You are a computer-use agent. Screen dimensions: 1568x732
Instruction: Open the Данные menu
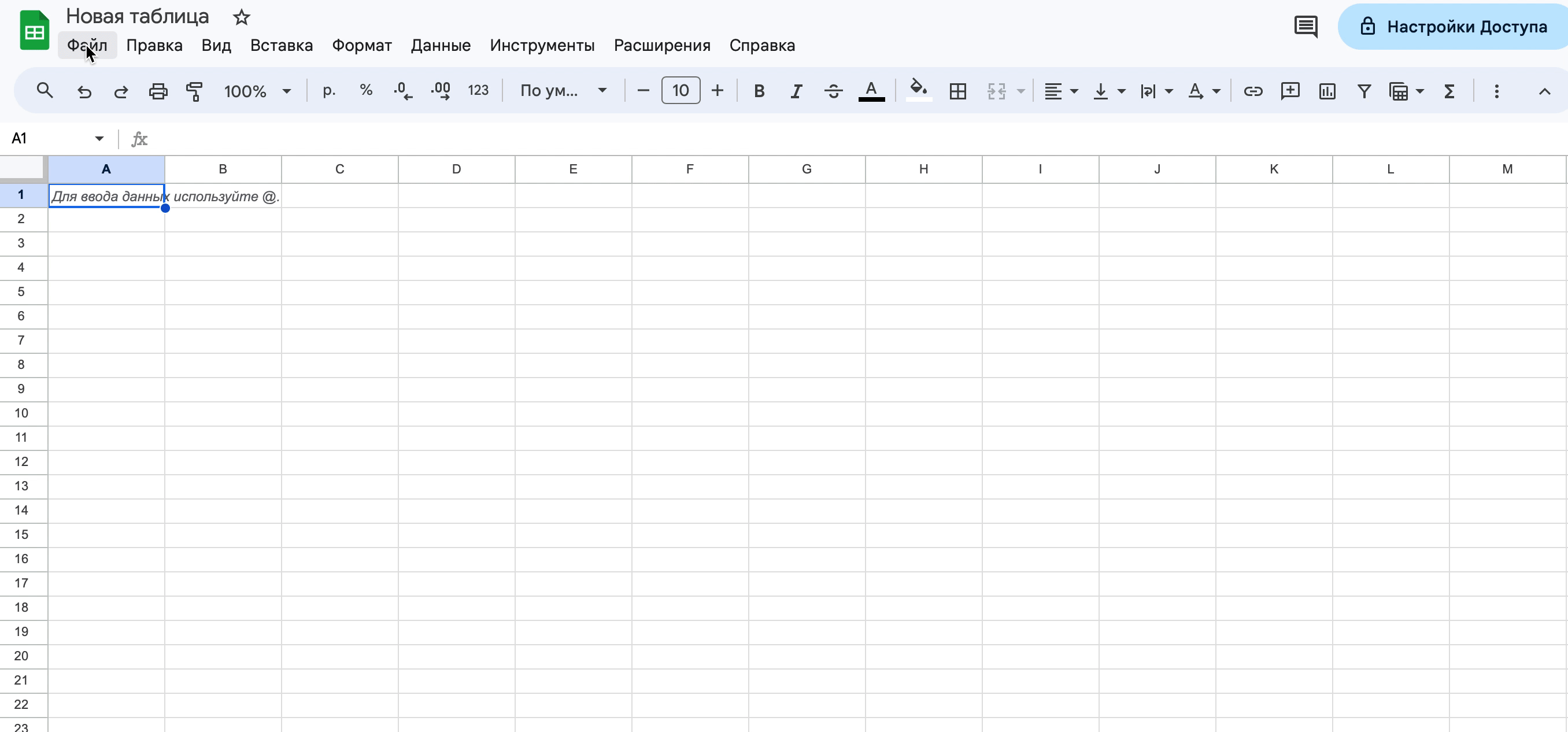coord(441,46)
